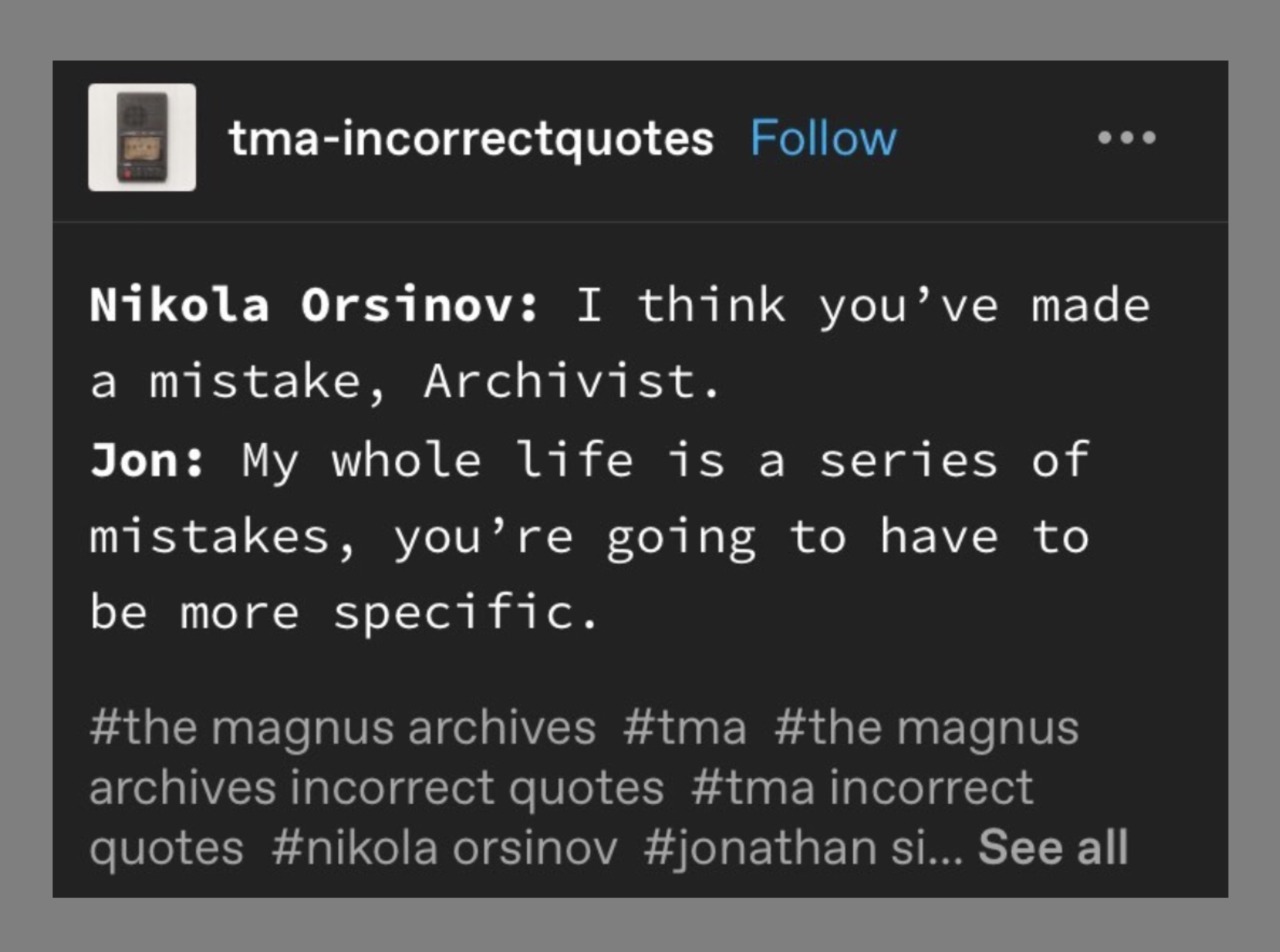Click the text 'My whole life is a series of'
The image size is (1280, 952).
pos(665,461)
